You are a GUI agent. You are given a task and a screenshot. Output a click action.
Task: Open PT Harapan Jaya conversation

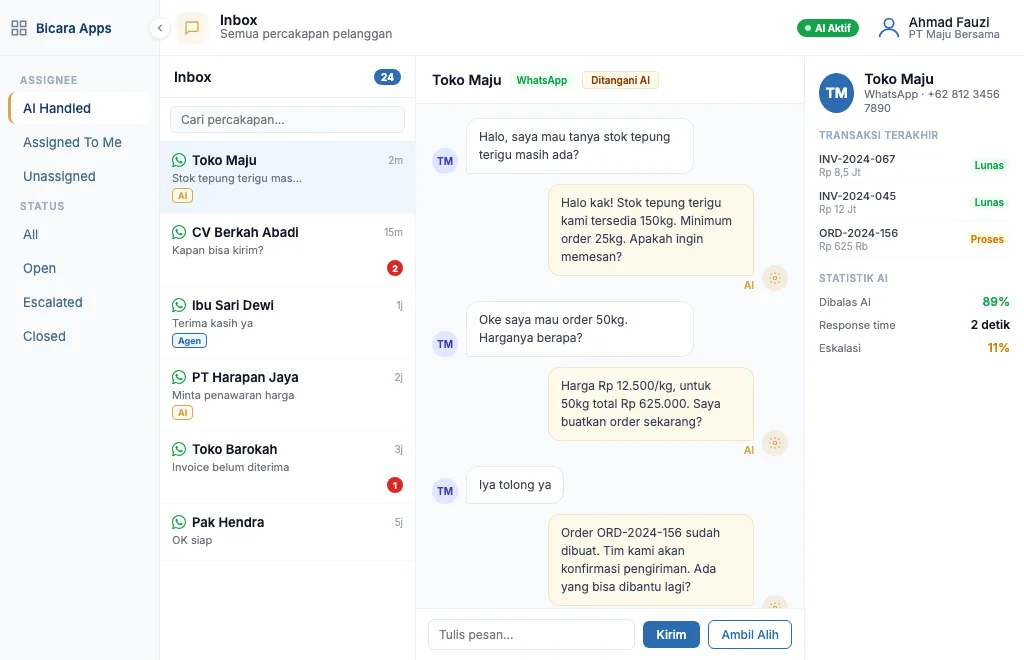pos(287,394)
